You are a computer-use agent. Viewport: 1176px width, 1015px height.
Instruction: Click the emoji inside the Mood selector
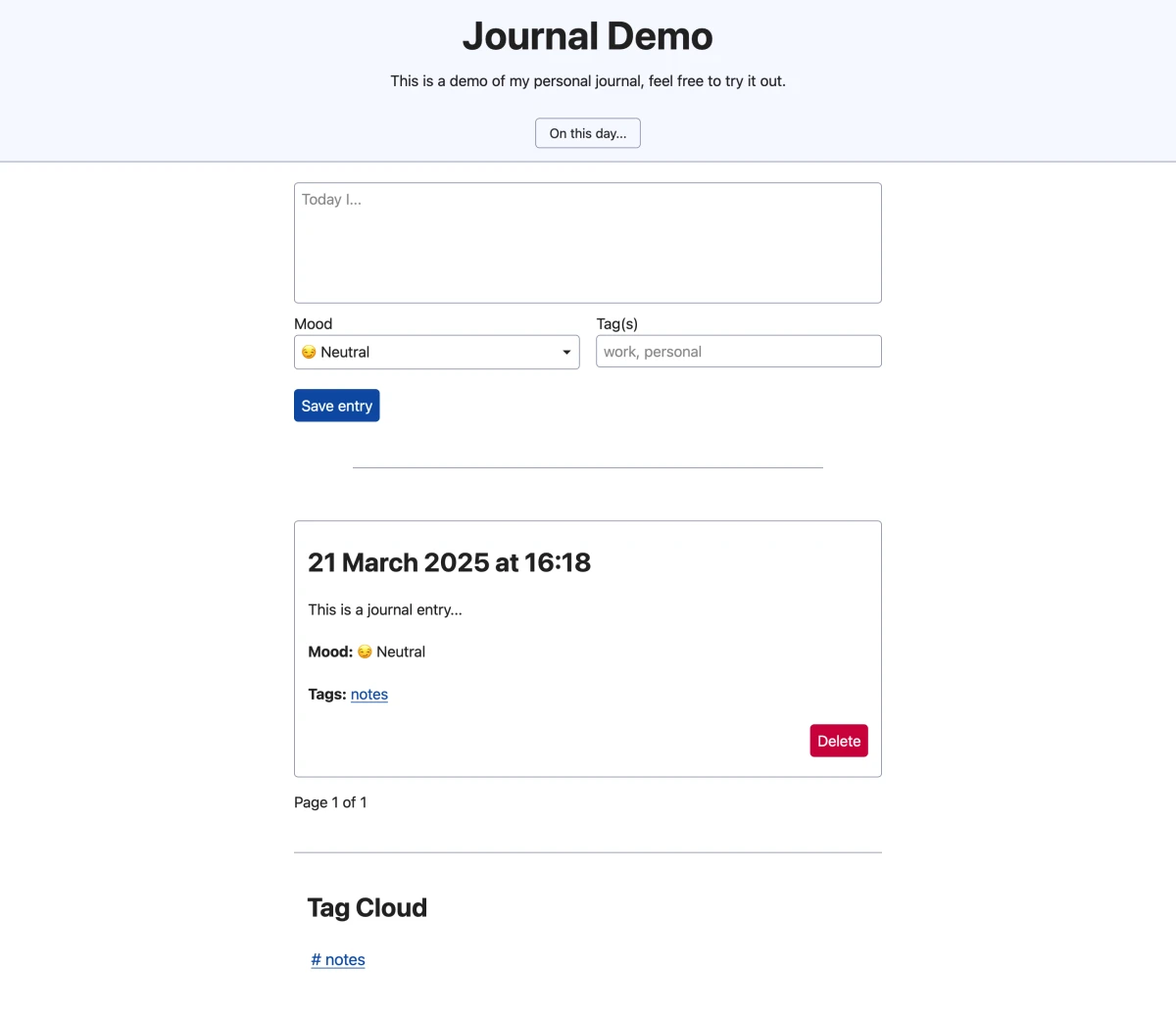pos(308,351)
